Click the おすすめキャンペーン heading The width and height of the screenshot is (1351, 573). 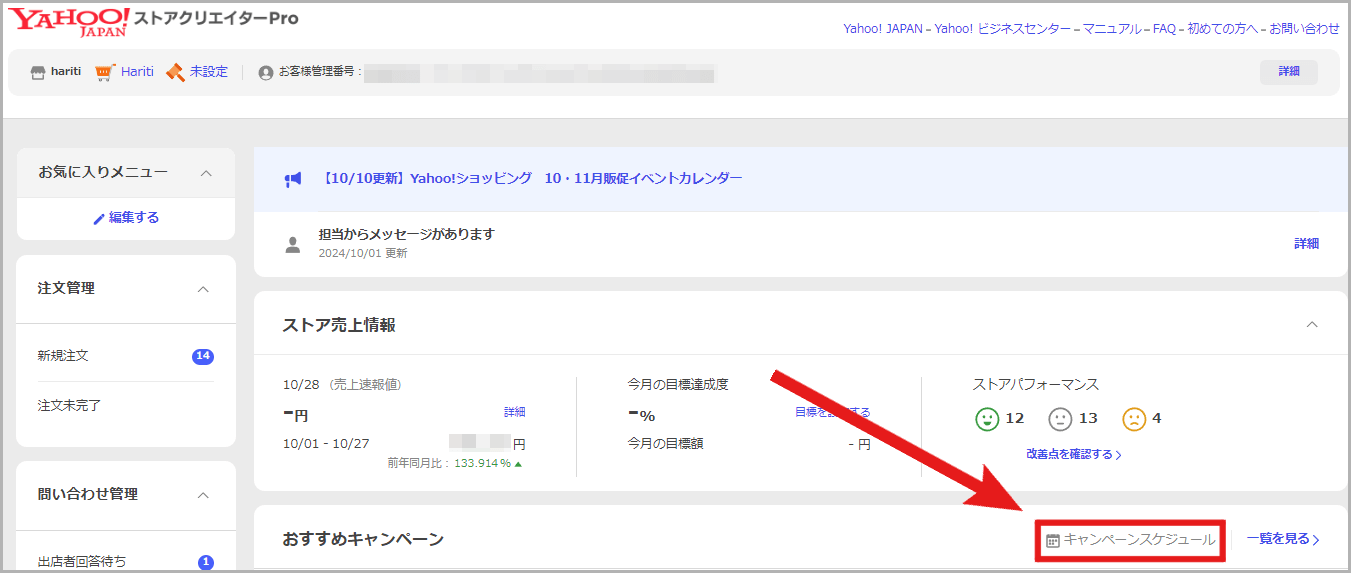363,540
